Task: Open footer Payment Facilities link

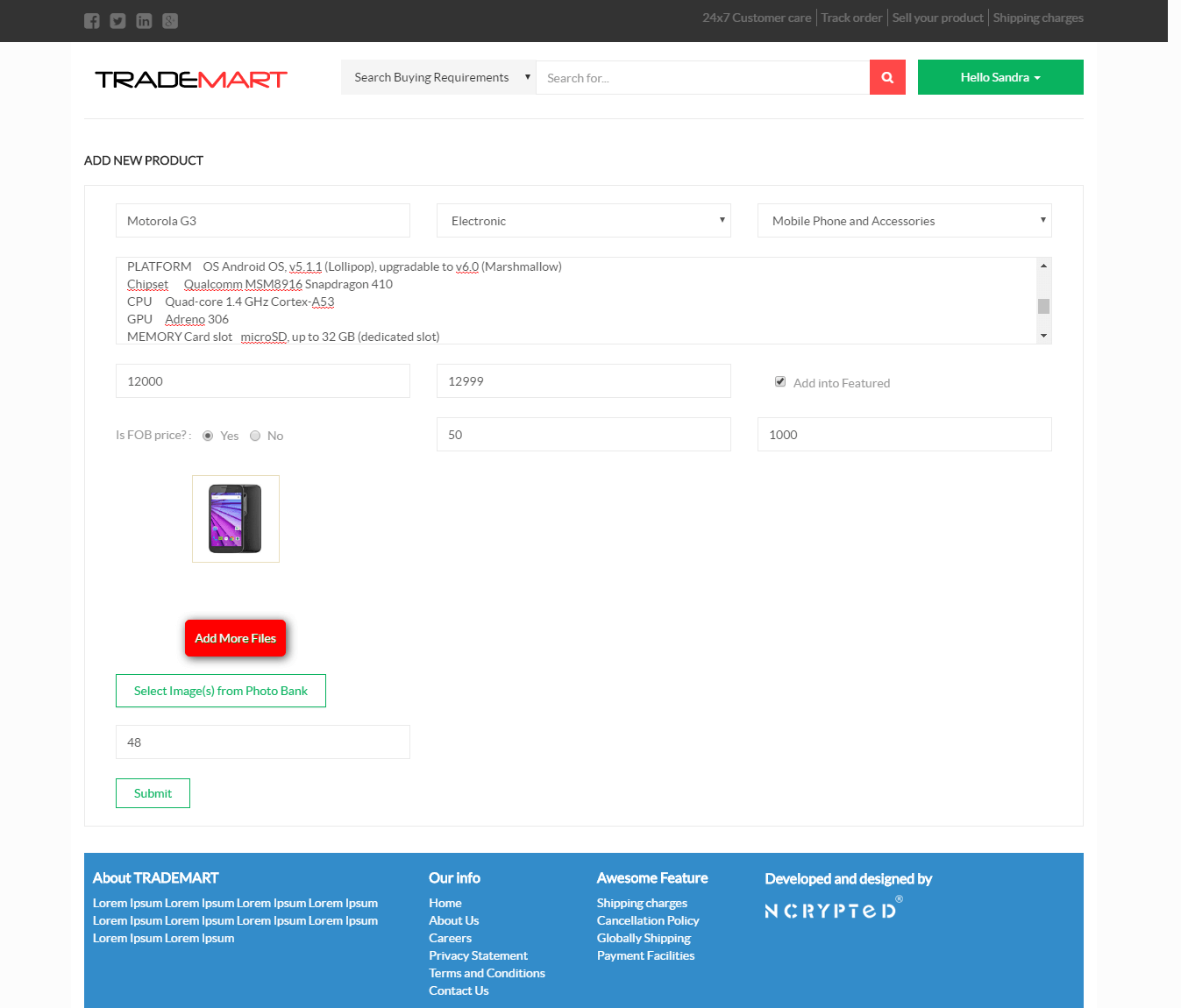Action: click(645, 955)
